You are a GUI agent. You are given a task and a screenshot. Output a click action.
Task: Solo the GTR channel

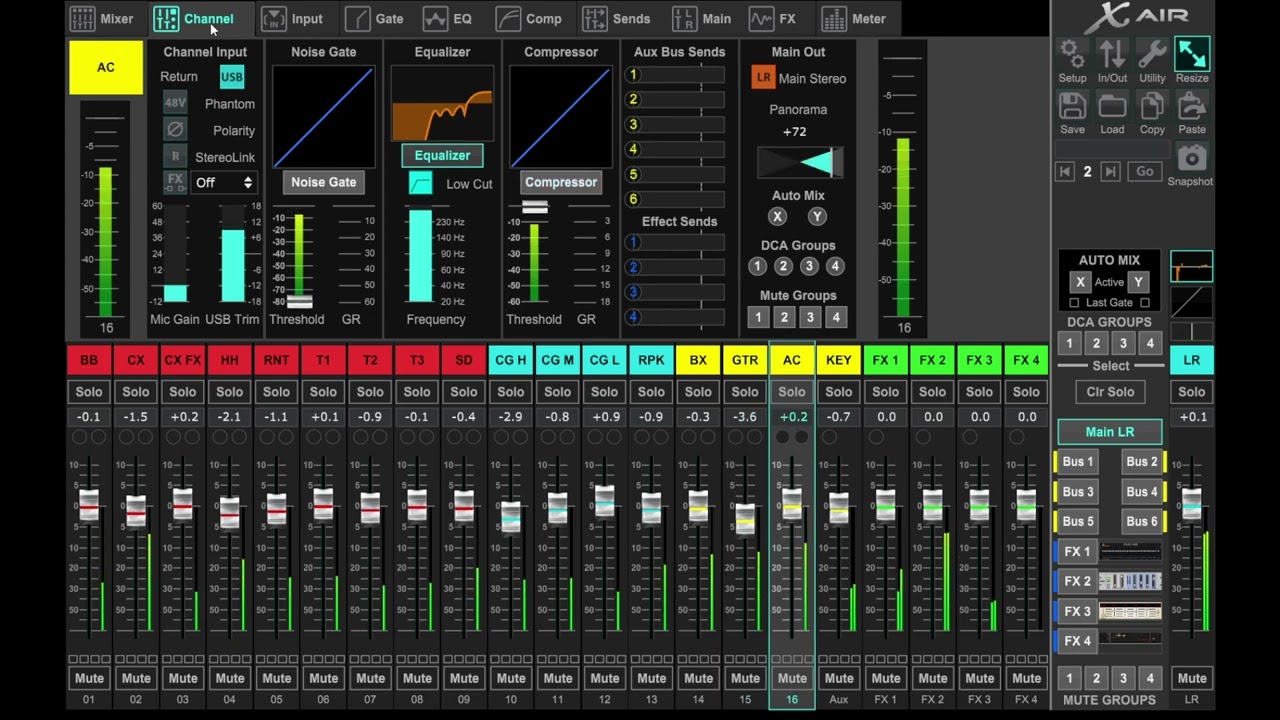point(745,392)
